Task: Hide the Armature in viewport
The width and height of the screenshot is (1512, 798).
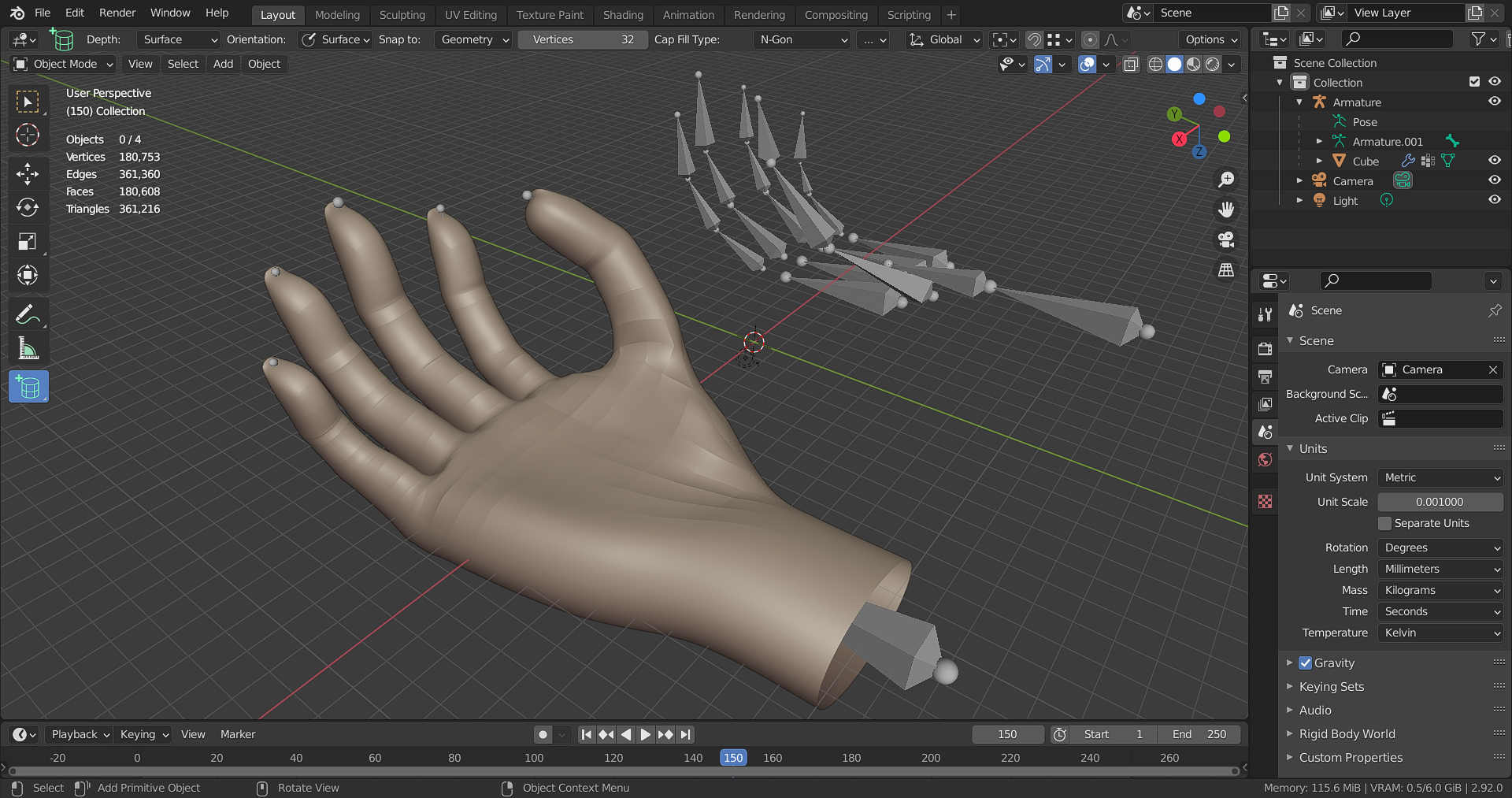Action: click(x=1495, y=102)
